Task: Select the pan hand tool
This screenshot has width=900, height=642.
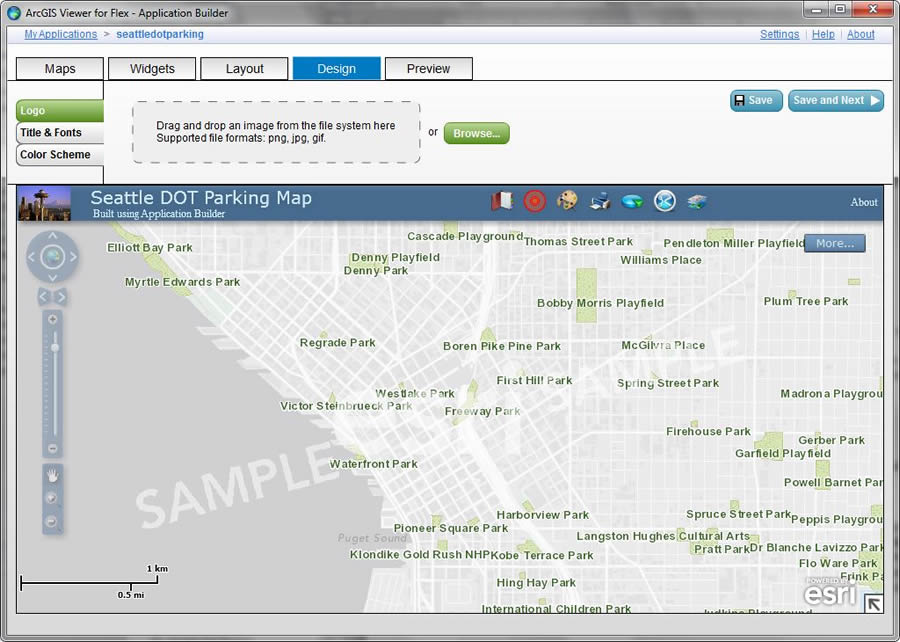Action: pos(52,475)
